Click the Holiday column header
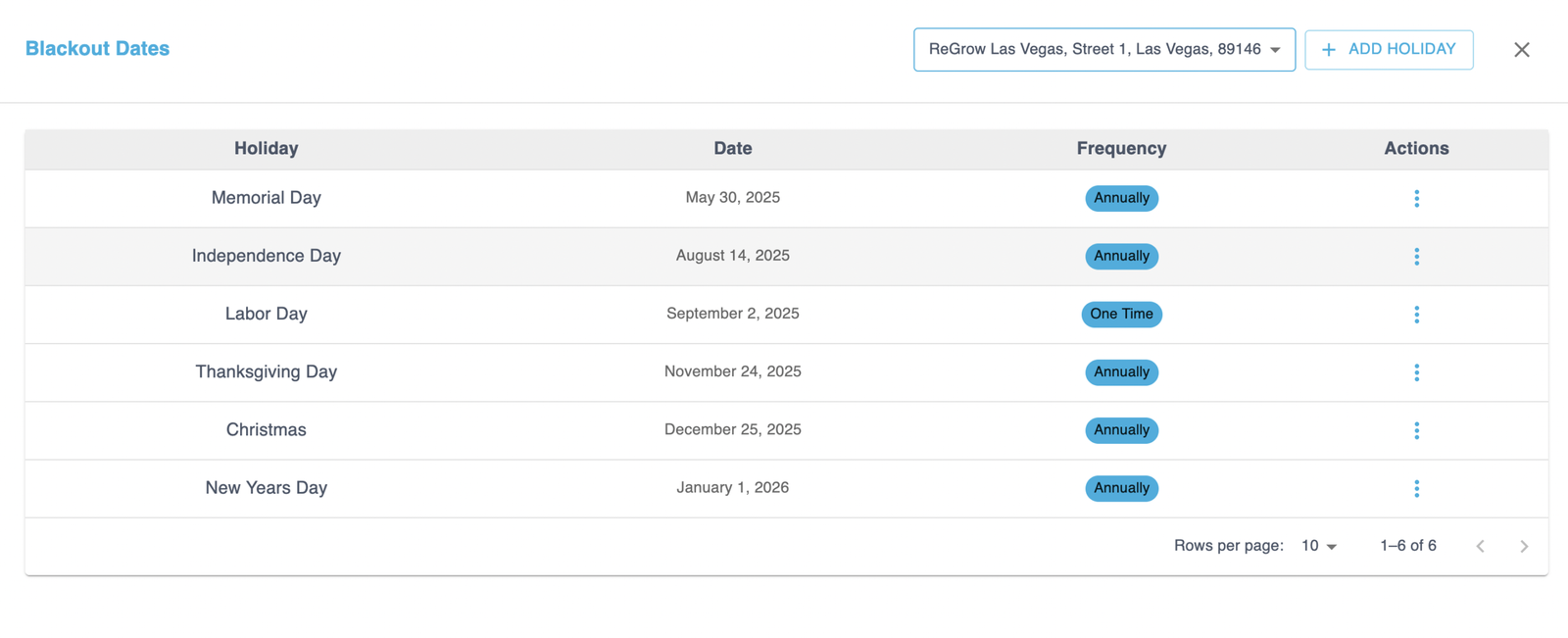The image size is (1568, 638). tap(266, 149)
